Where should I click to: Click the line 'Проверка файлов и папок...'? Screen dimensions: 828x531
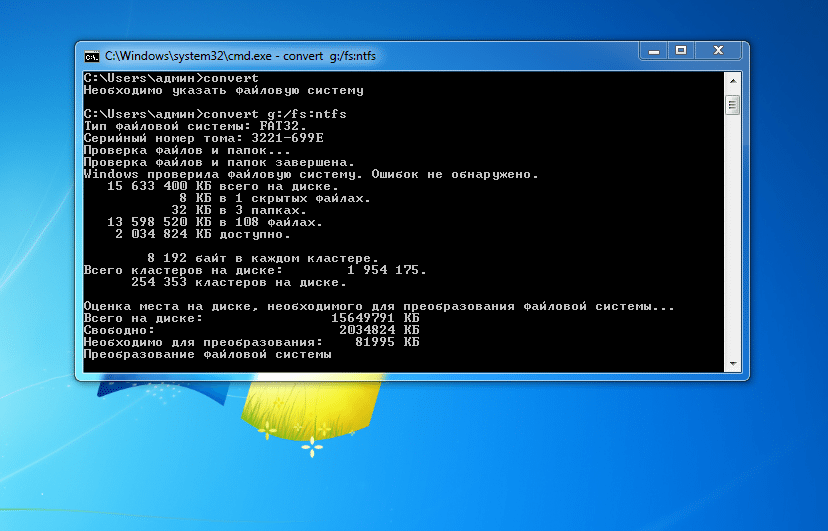(187, 150)
